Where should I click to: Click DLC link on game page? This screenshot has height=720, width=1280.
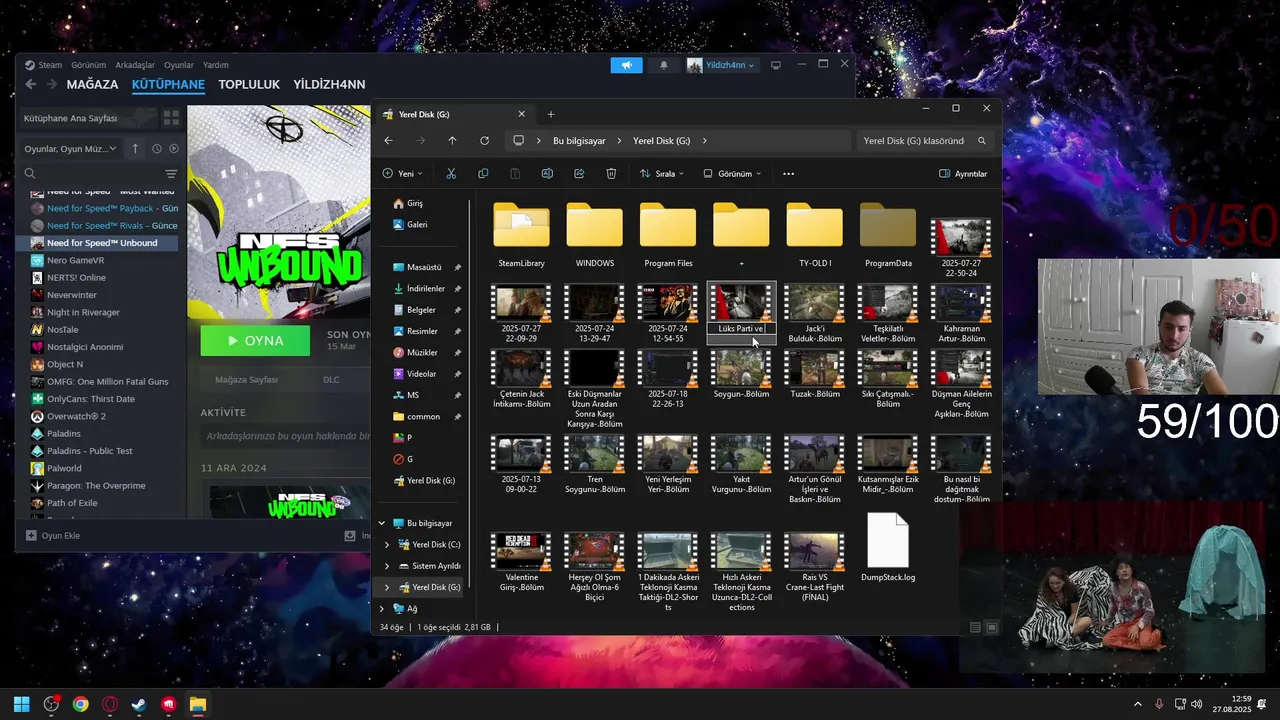point(331,380)
